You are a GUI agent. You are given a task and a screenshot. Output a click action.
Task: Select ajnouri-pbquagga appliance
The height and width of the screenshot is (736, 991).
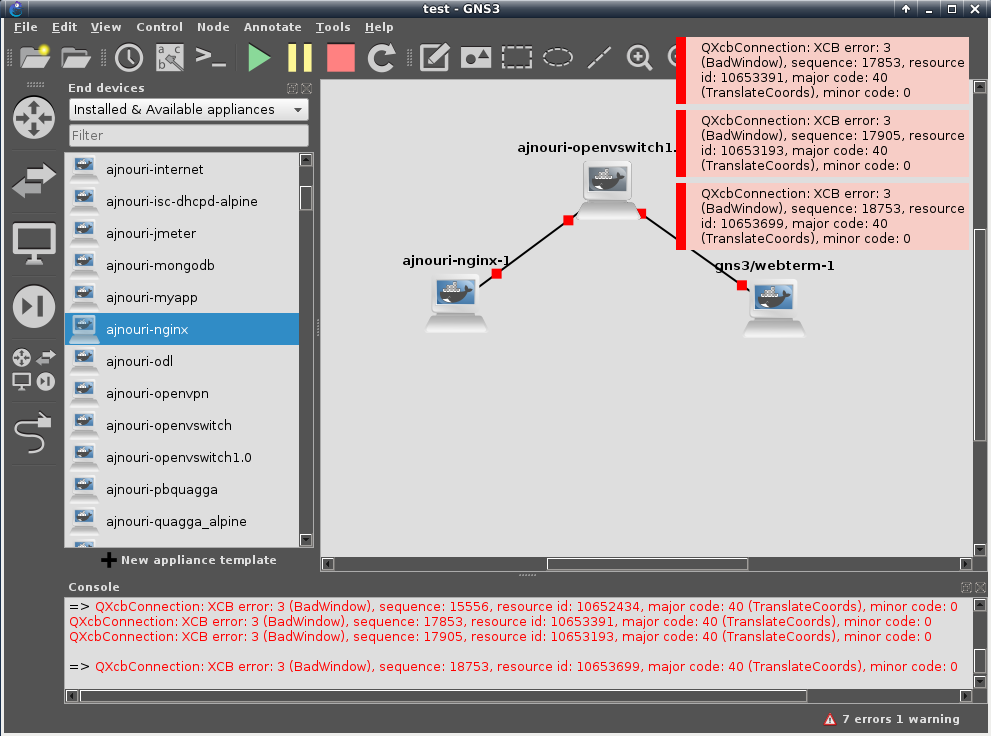pos(182,489)
